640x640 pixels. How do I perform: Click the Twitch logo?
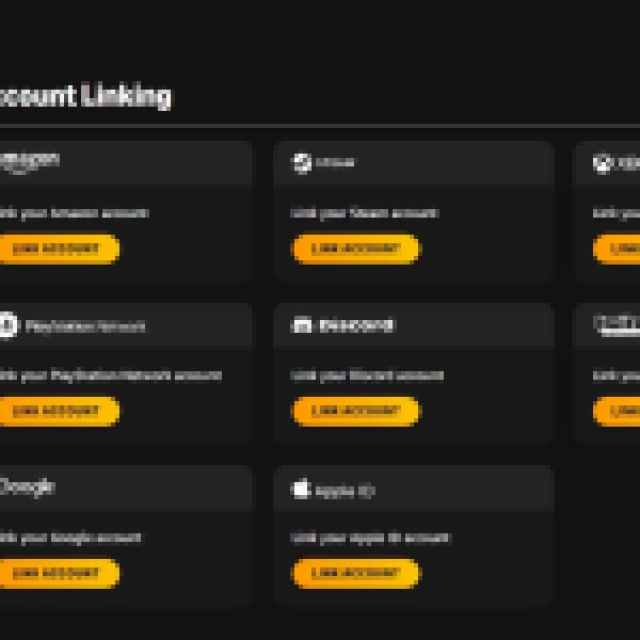tap(616, 323)
